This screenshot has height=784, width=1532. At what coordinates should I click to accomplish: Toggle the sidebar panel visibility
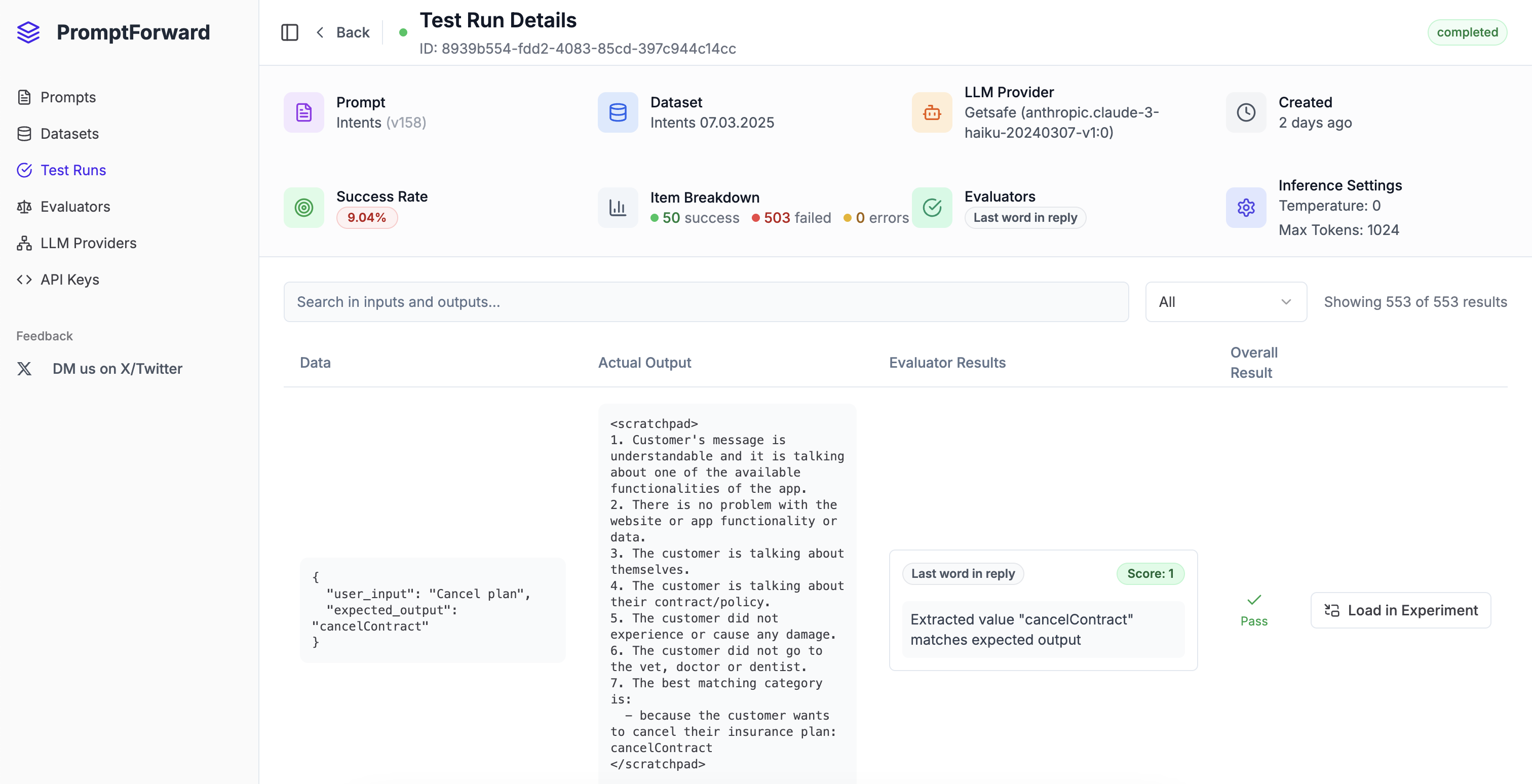290,32
